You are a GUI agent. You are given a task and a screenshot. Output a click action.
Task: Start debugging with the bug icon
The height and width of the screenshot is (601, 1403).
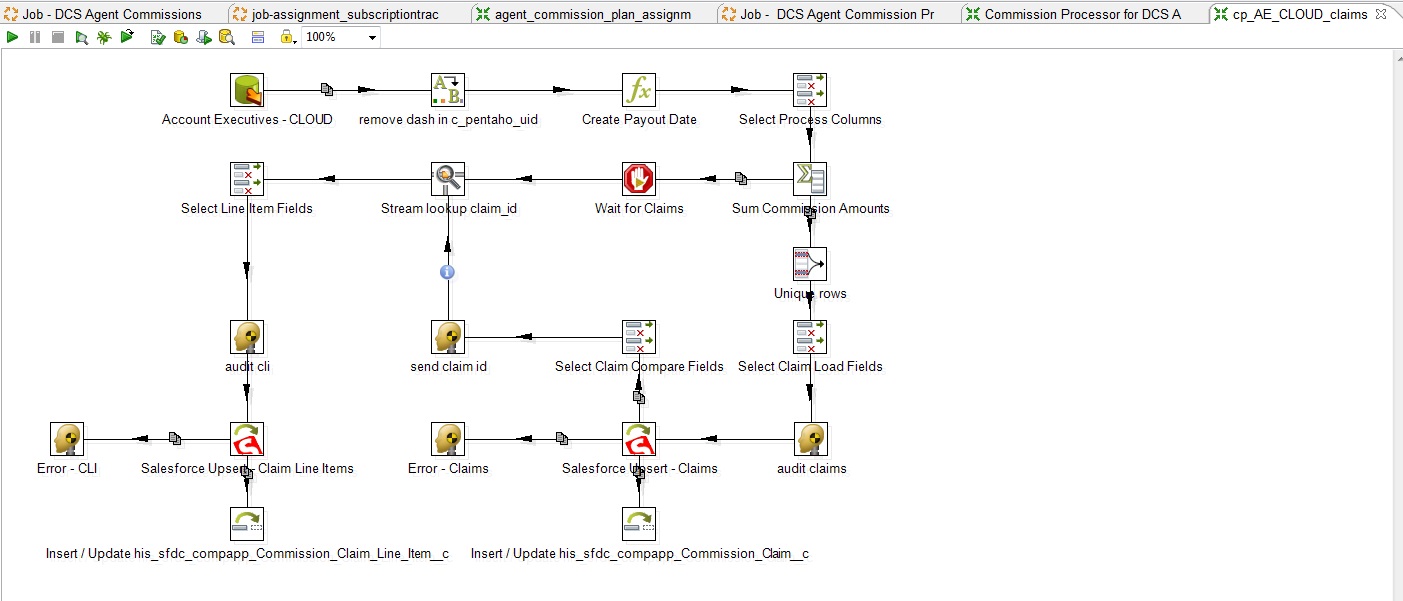coord(104,37)
